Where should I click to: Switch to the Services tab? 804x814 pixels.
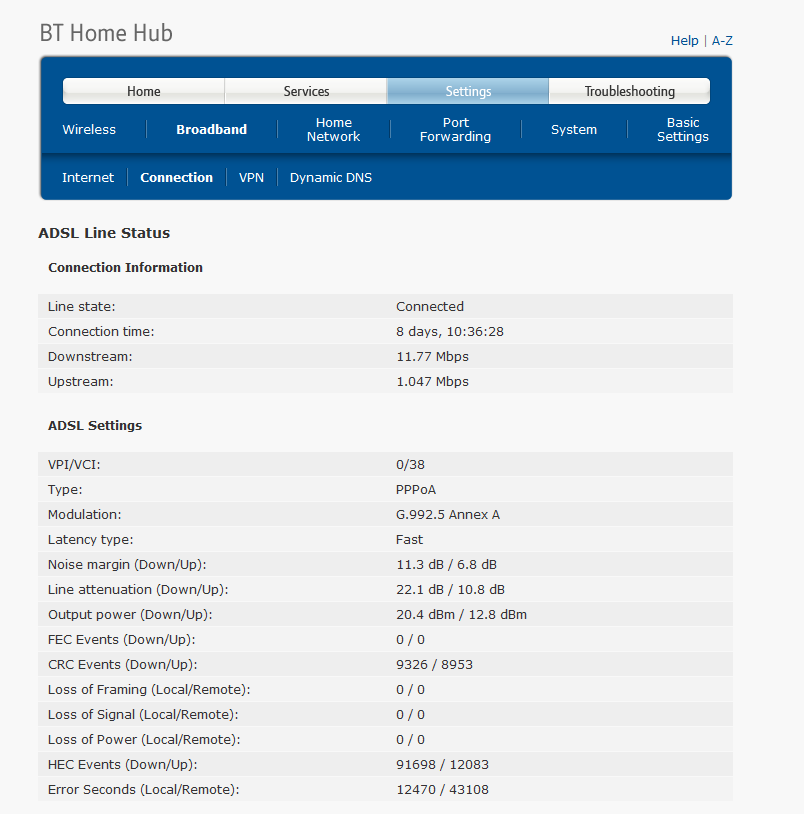click(x=306, y=91)
